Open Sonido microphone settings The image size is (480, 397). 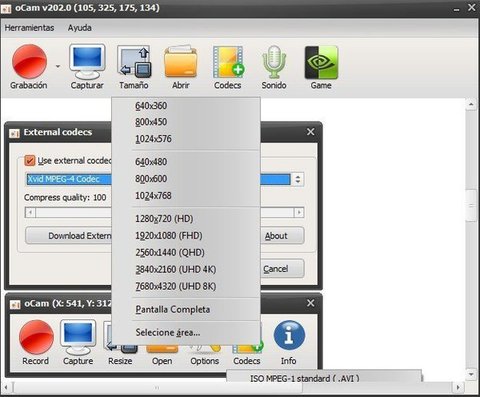(x=274, y=62)
